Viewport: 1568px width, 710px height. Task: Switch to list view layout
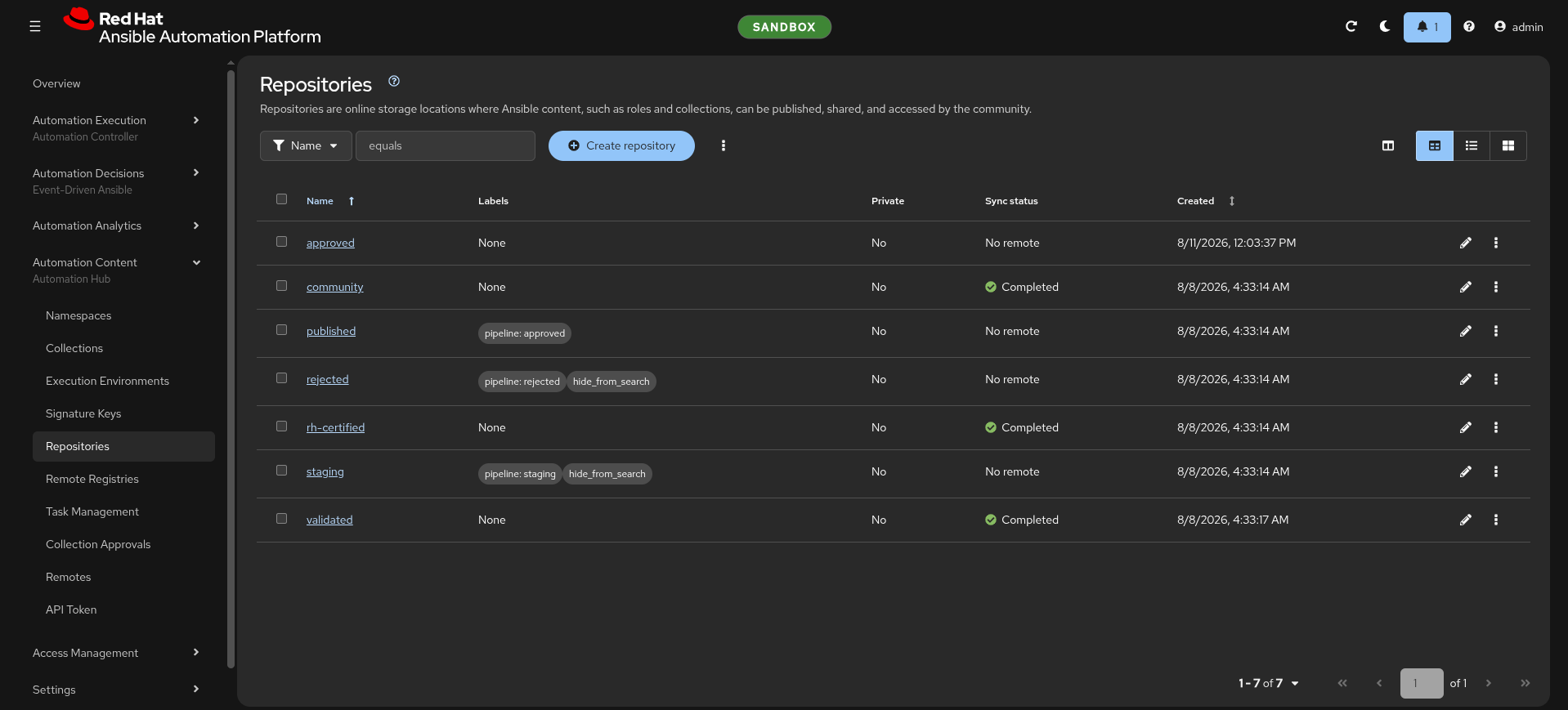point(1472,145)
